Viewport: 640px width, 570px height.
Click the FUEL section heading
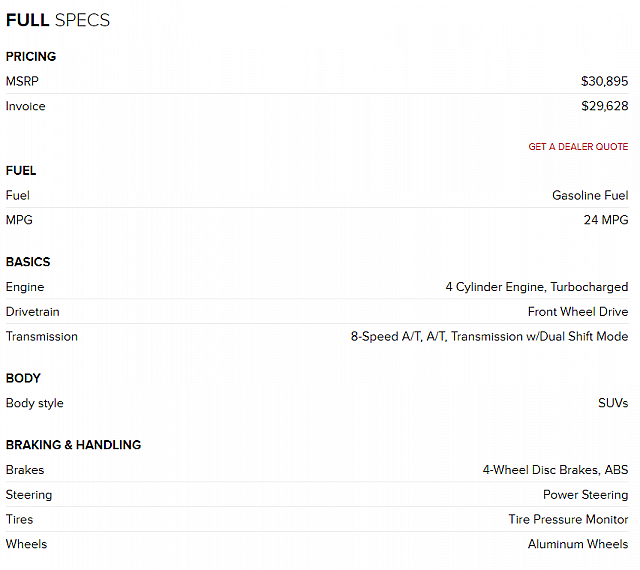click(21, 171)
